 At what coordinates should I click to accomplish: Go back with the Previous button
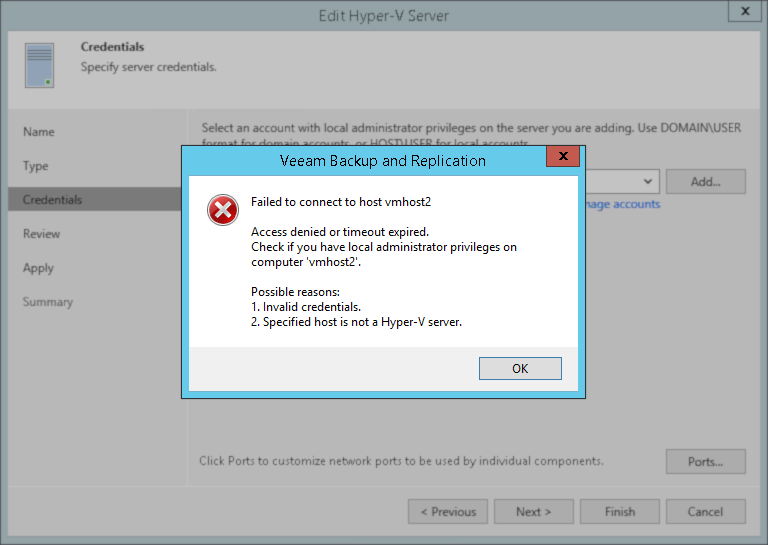[448, 512]
